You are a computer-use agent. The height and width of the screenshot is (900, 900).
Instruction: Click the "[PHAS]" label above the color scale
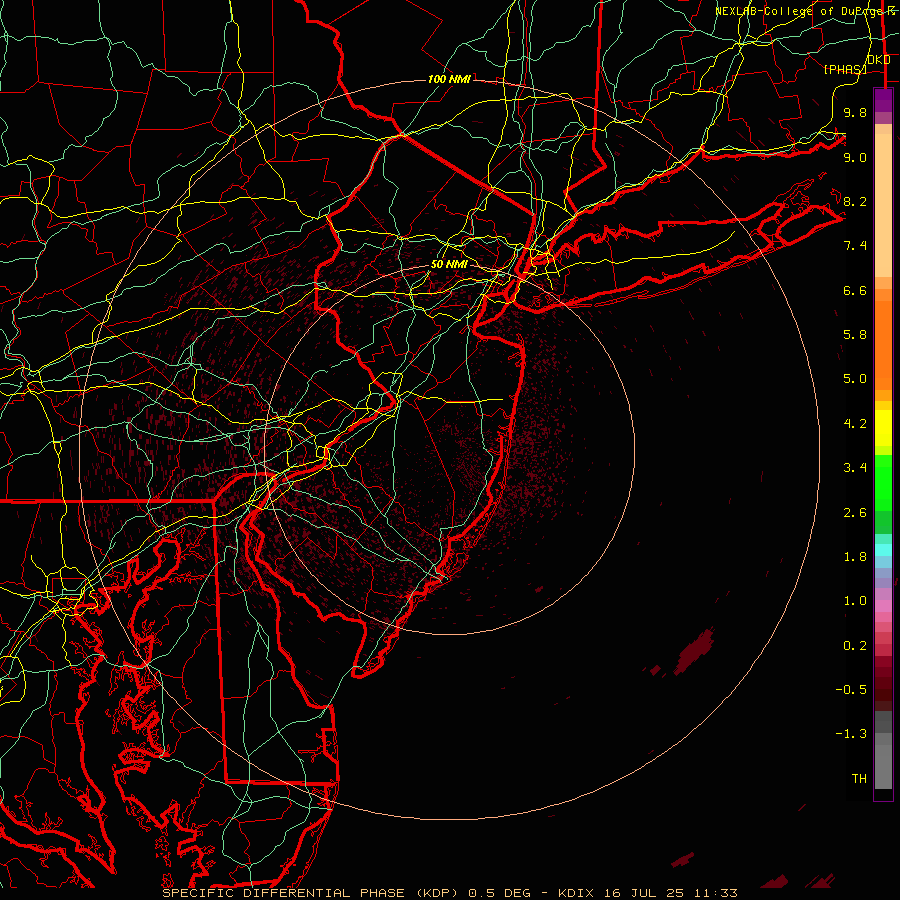tap(845, 69)
